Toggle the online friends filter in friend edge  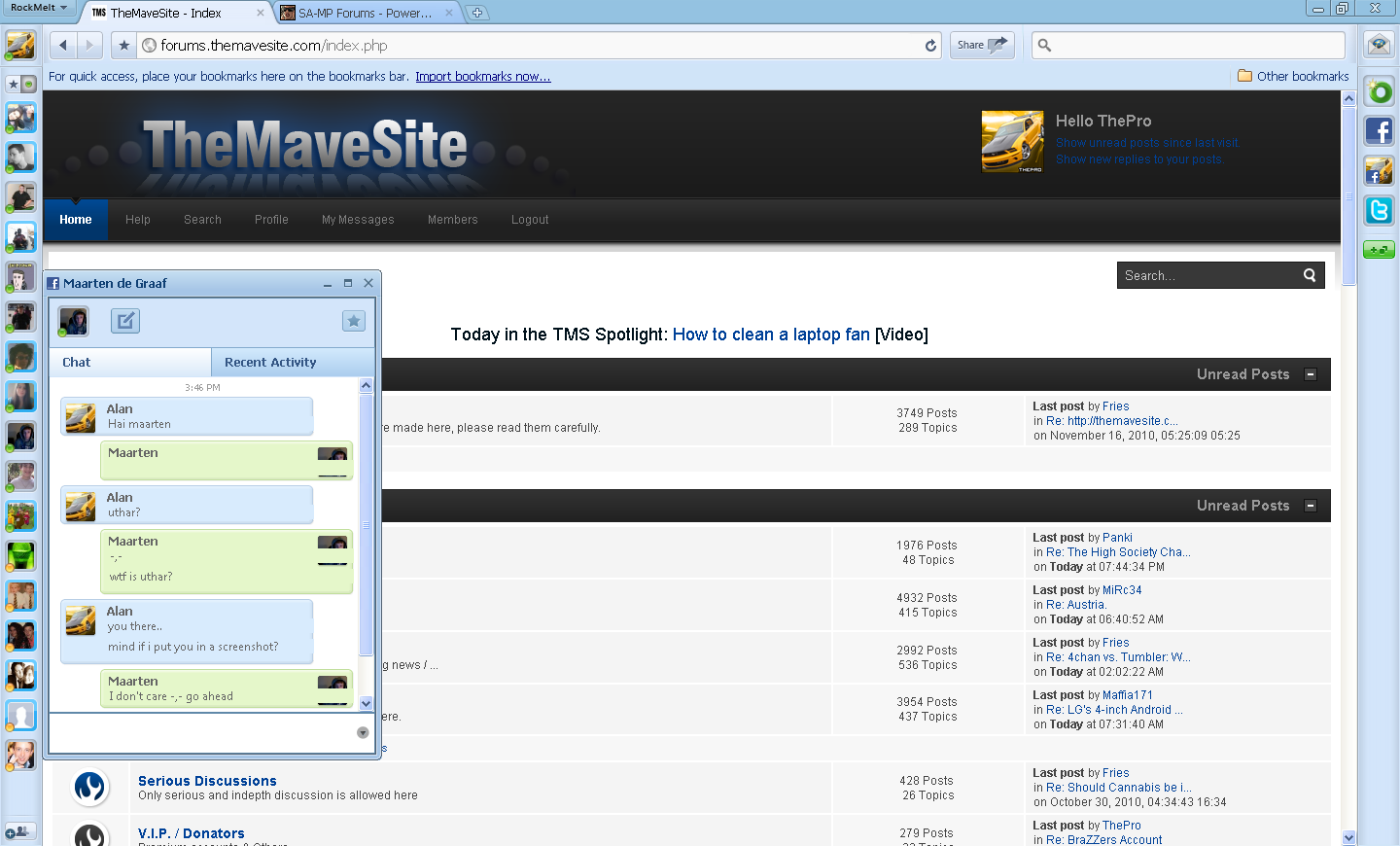28,84
